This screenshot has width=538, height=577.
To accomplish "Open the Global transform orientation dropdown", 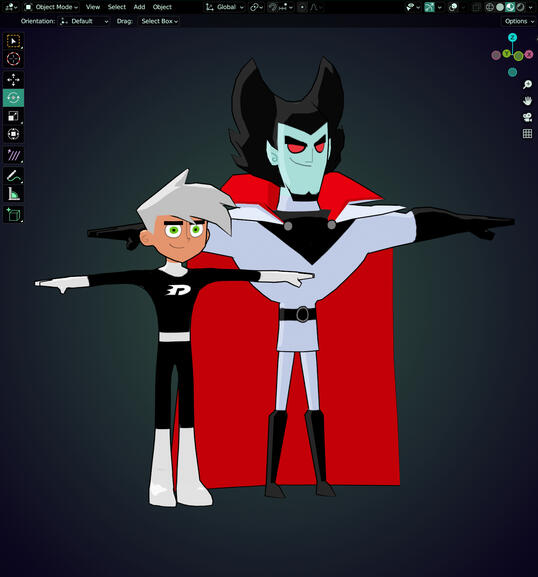I will click(224, 7).
